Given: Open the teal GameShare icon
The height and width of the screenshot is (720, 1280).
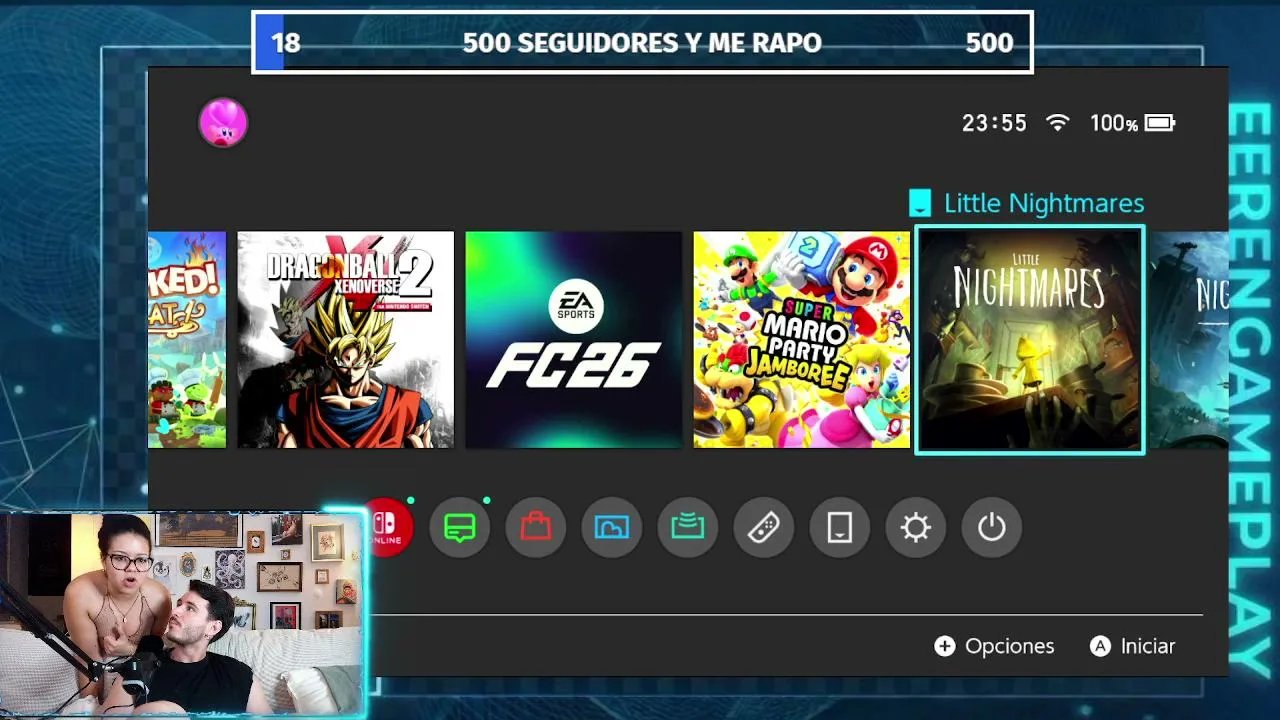Looking at the screenshot, I should coord(688,527).
